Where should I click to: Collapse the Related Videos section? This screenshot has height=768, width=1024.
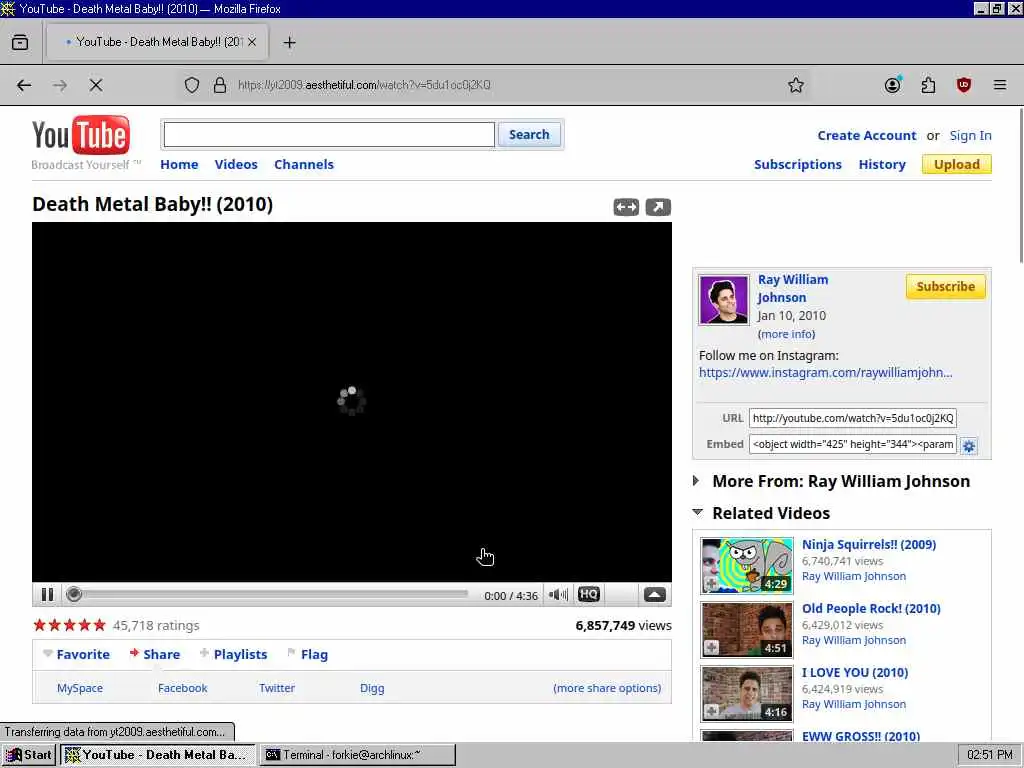click(697, 512)
